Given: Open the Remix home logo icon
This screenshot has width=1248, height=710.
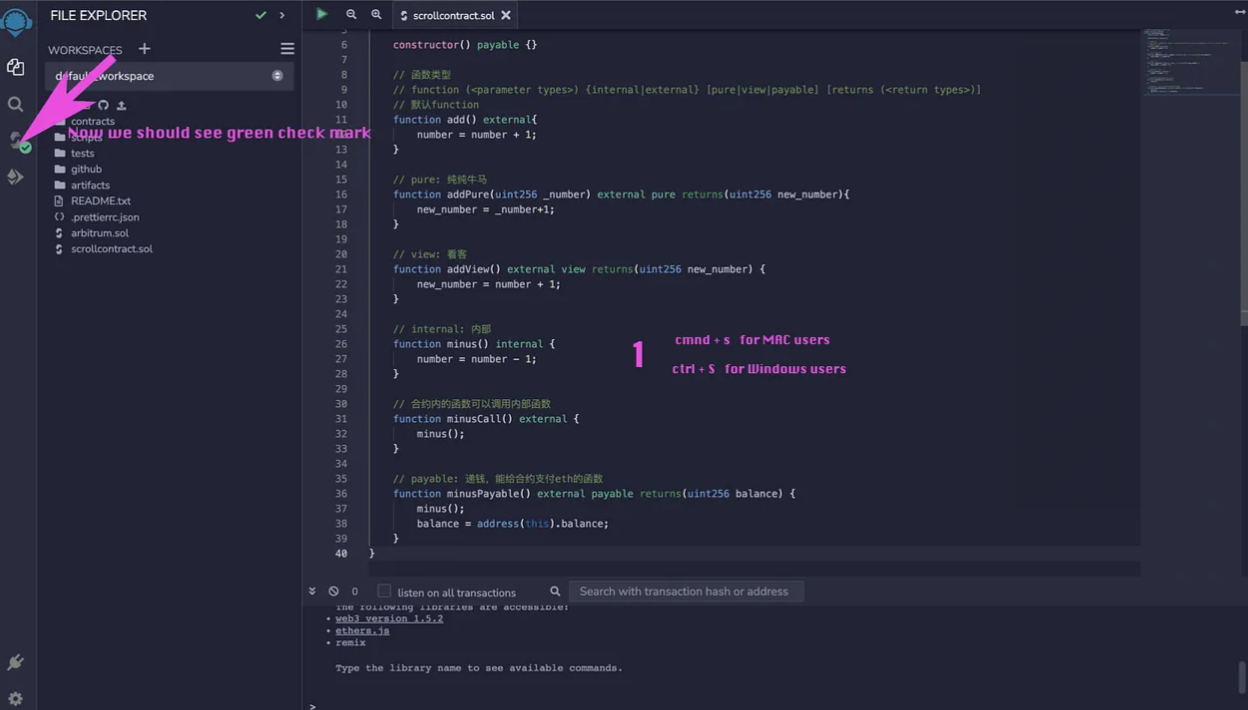Looking at the screenshot, I should pos(16,20).
